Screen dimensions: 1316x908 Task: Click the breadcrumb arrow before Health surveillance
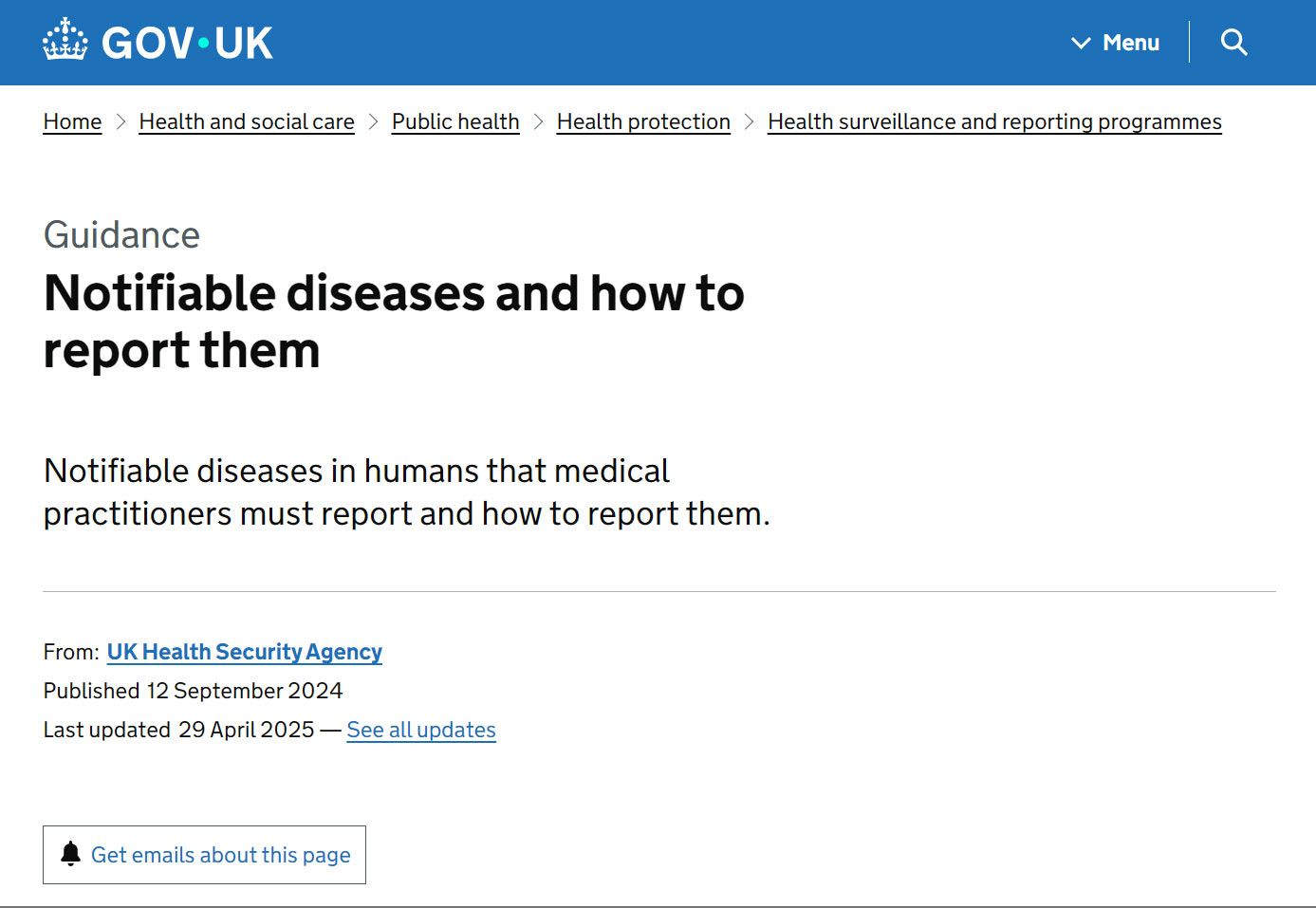749,122
